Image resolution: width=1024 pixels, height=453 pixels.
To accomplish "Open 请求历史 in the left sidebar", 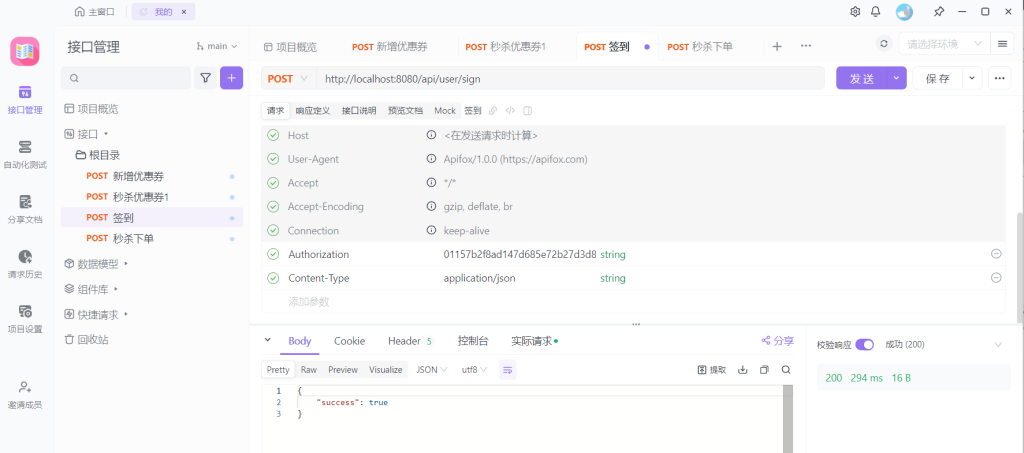I will pos(25,263).
